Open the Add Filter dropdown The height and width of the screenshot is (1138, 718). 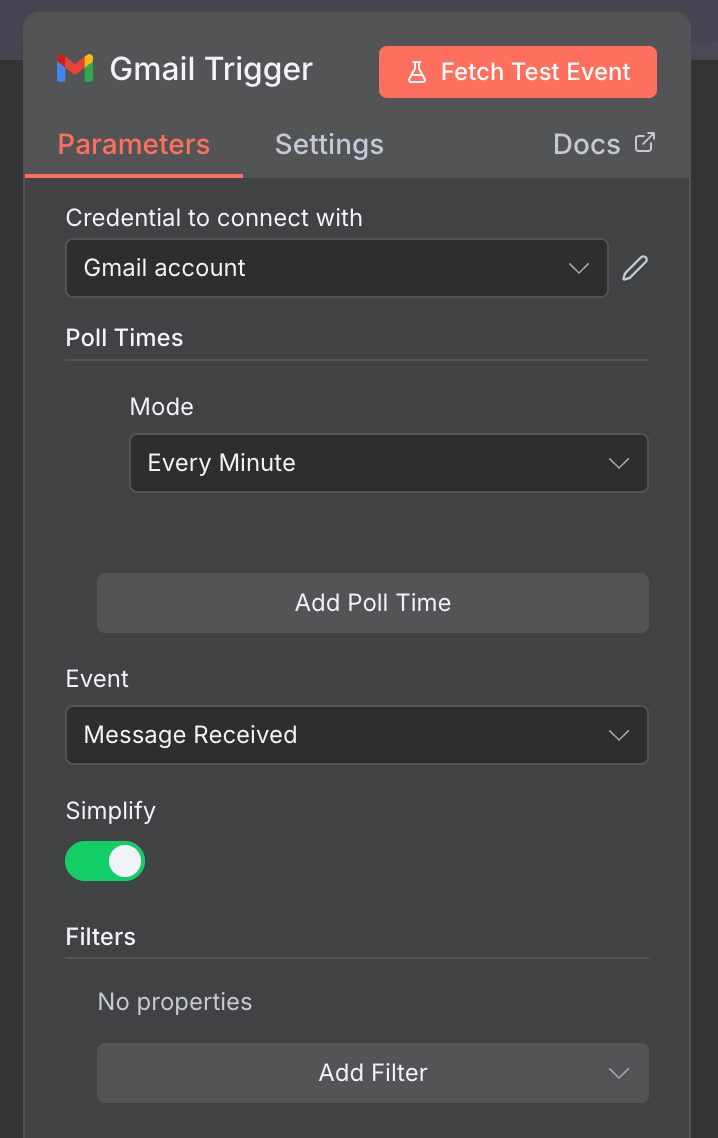click(x=373, y=1073)
